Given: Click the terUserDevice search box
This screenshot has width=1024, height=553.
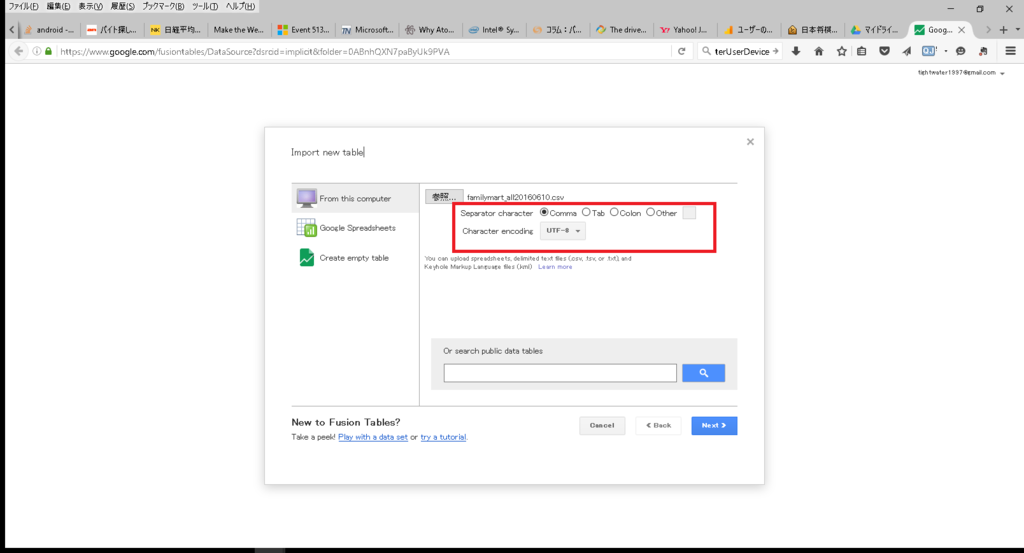Looking at the screenshot, I should 741,51.
